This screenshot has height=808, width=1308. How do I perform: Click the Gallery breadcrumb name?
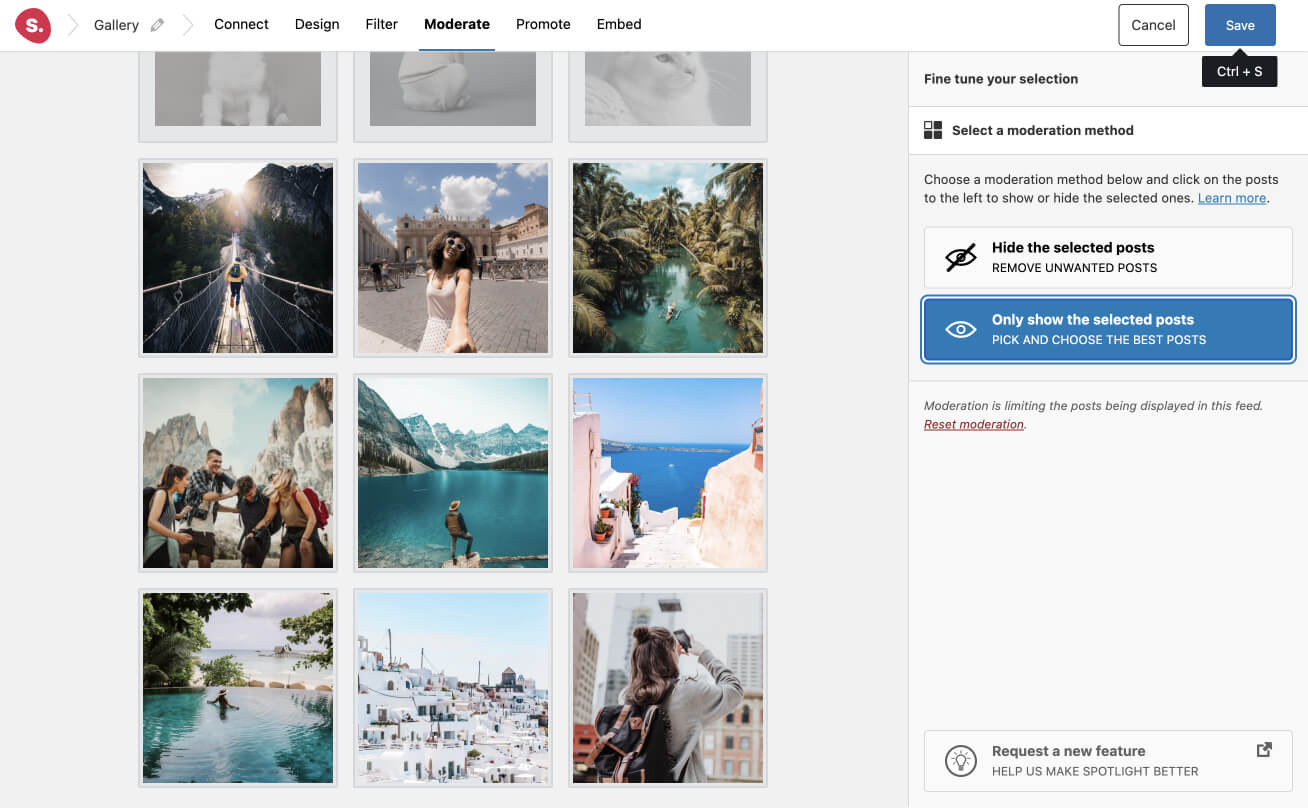tap(116, 25)
